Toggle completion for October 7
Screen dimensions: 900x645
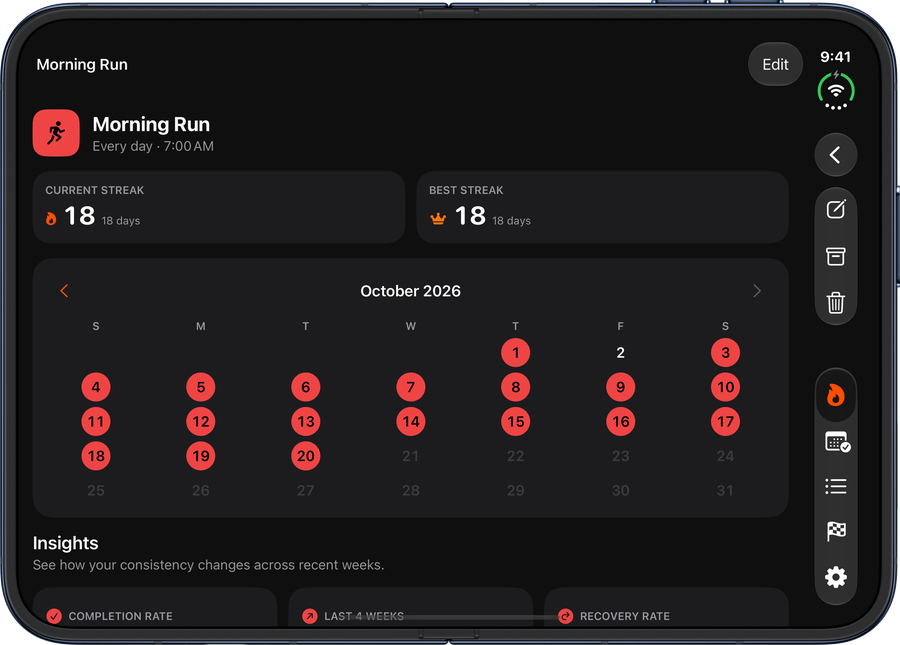pyautogui.click(x=410, y=387)
